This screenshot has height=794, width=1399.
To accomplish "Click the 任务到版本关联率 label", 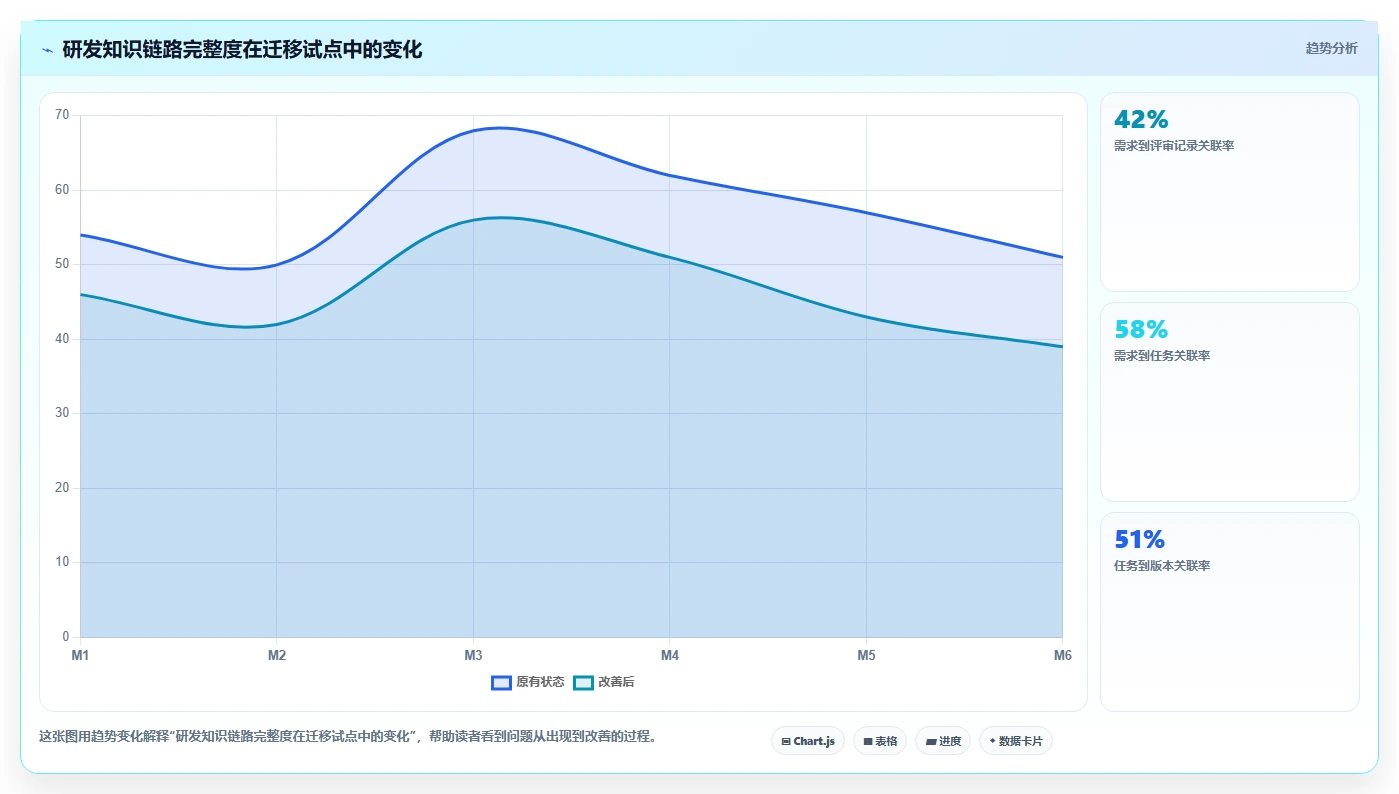I will [x=1162, y=566].
